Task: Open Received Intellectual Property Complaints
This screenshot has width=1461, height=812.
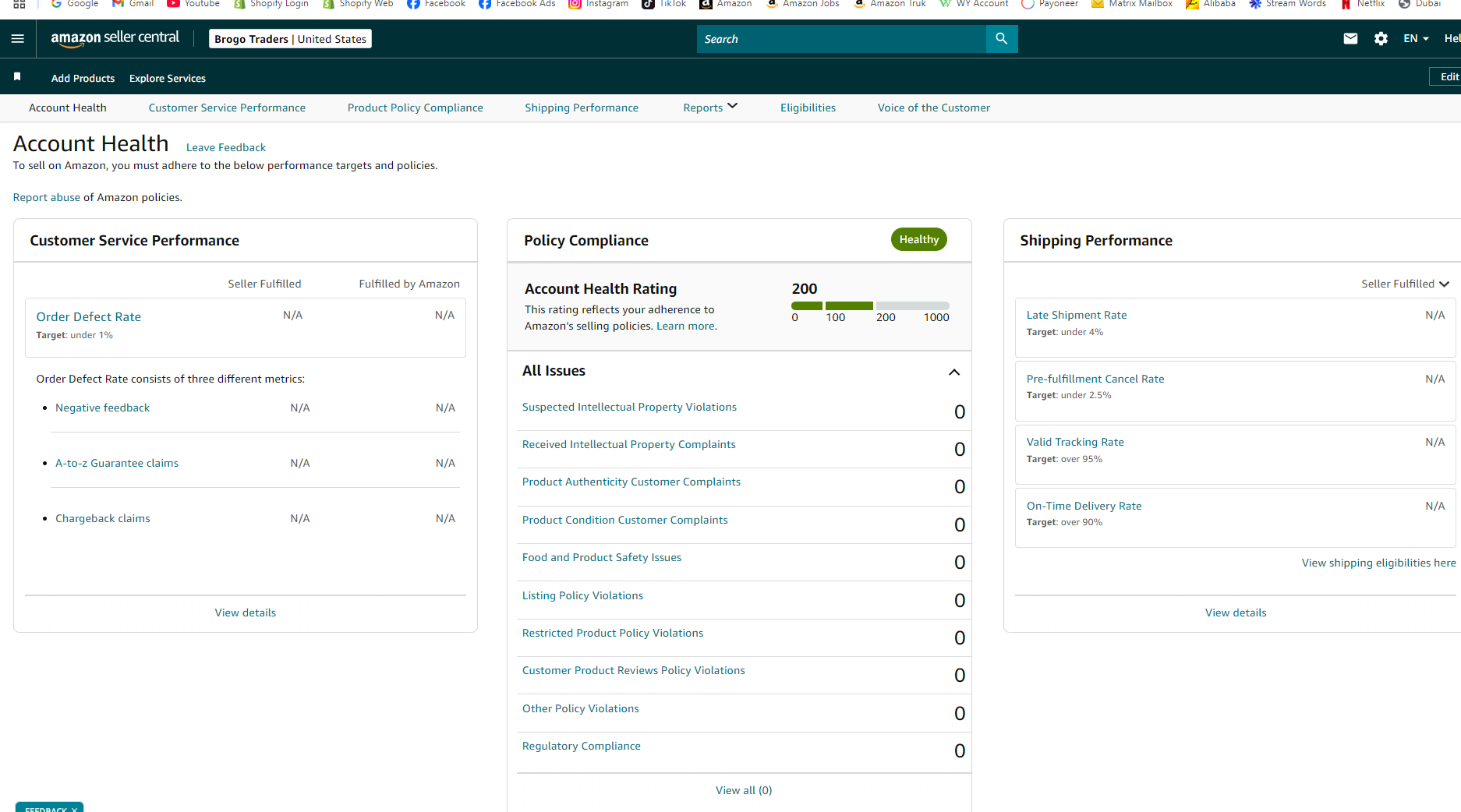Action: [628, 444]
